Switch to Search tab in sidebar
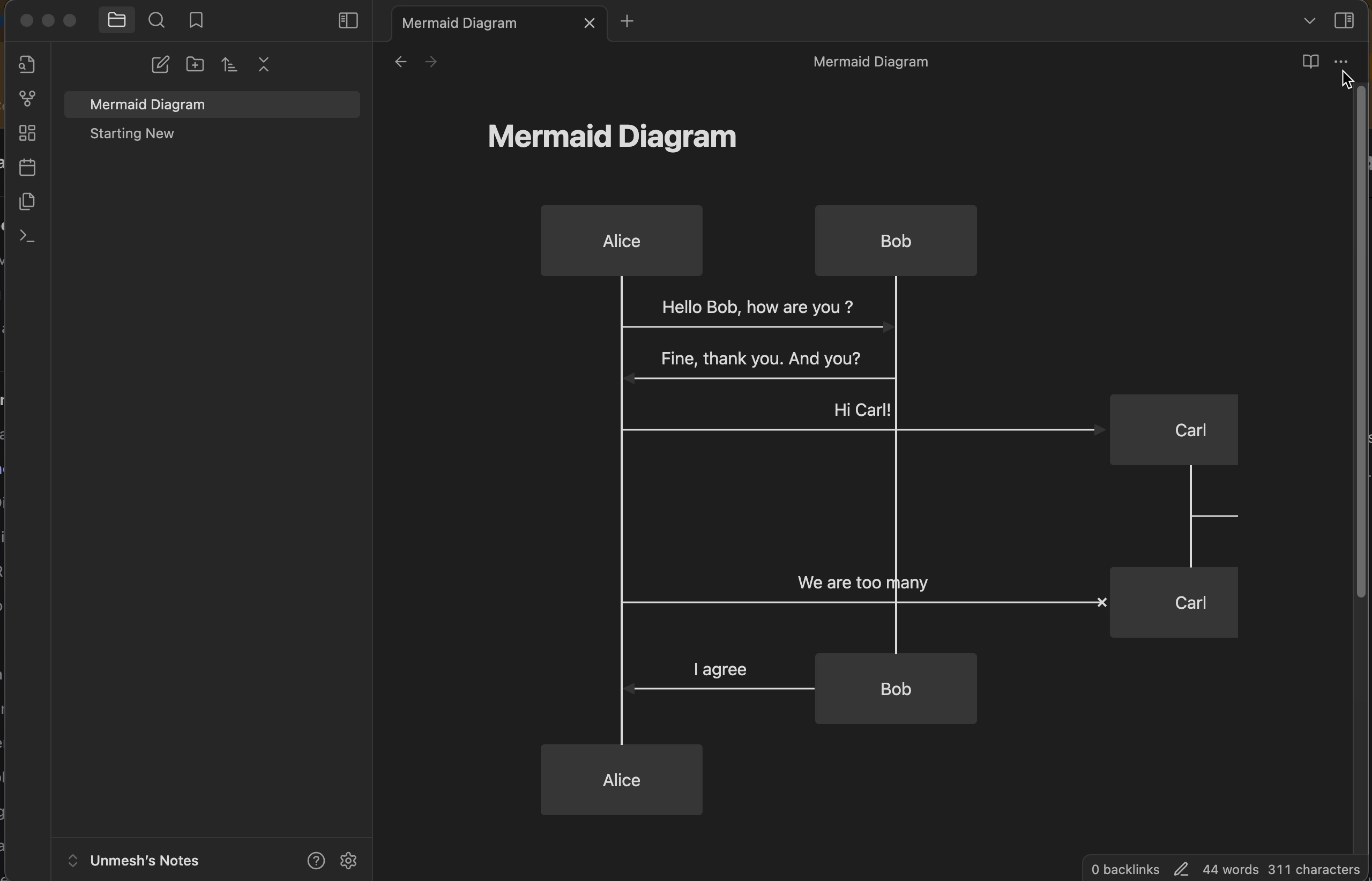This screenshot has height=881, width=1372. click(156, 21)
